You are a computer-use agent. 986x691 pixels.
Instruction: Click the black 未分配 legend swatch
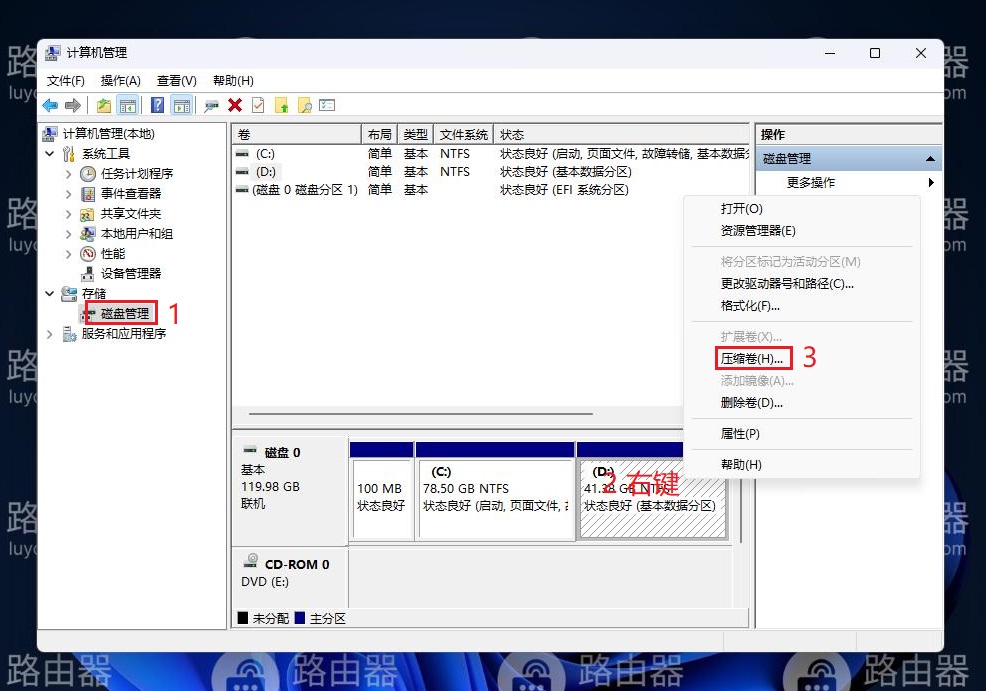(243, 618)
